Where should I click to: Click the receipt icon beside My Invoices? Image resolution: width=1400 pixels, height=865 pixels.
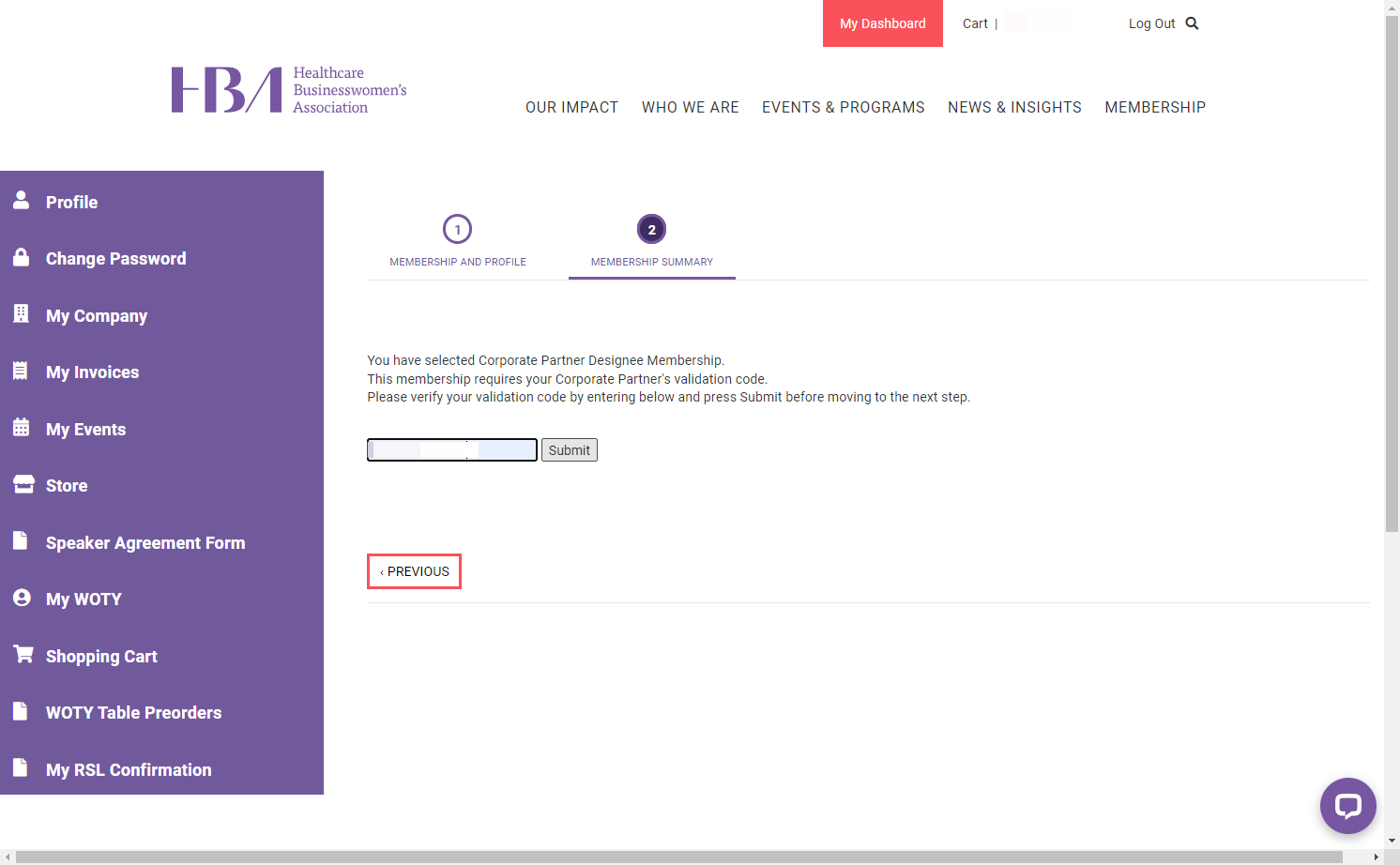(x=20, y=371)
